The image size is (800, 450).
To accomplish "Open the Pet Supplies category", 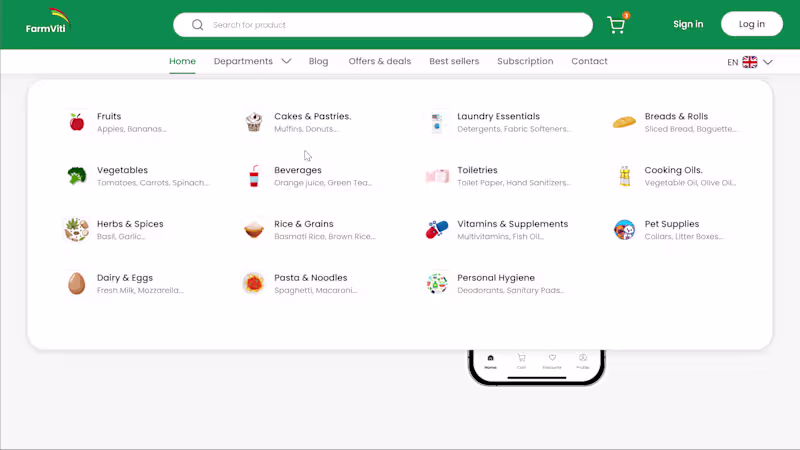I will 671,224.
